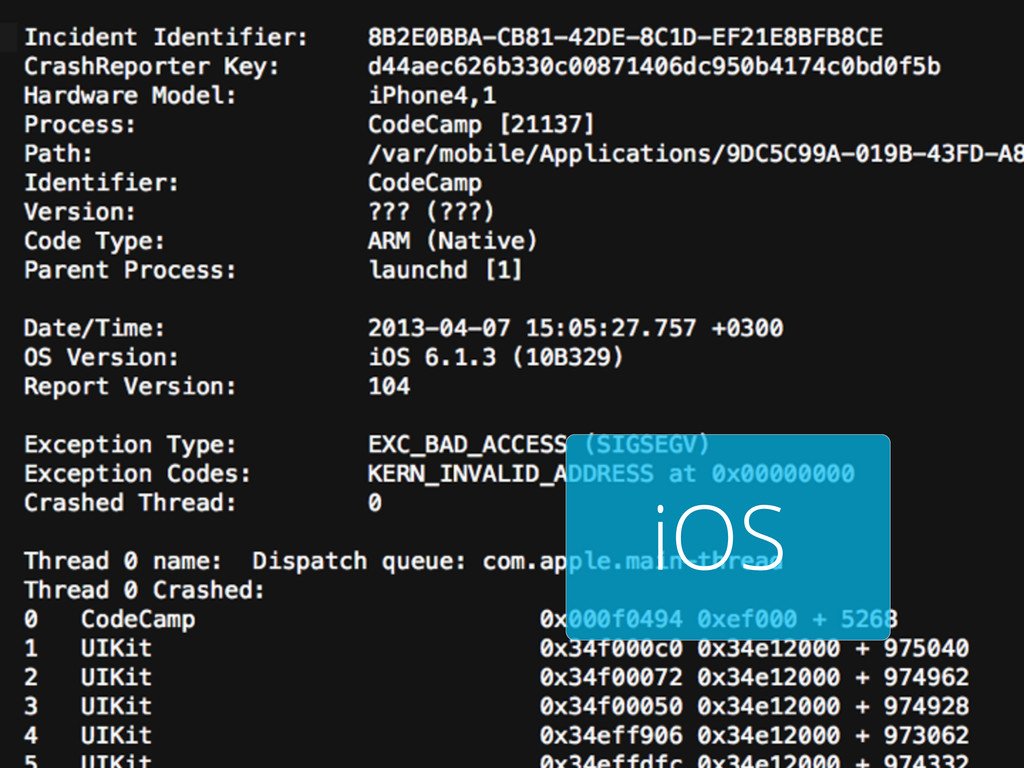Image resolution: width=1024 pixels, height=768 pixels.
Task: Click the Crashed Thread value '0'
Action: coord(375,503)
